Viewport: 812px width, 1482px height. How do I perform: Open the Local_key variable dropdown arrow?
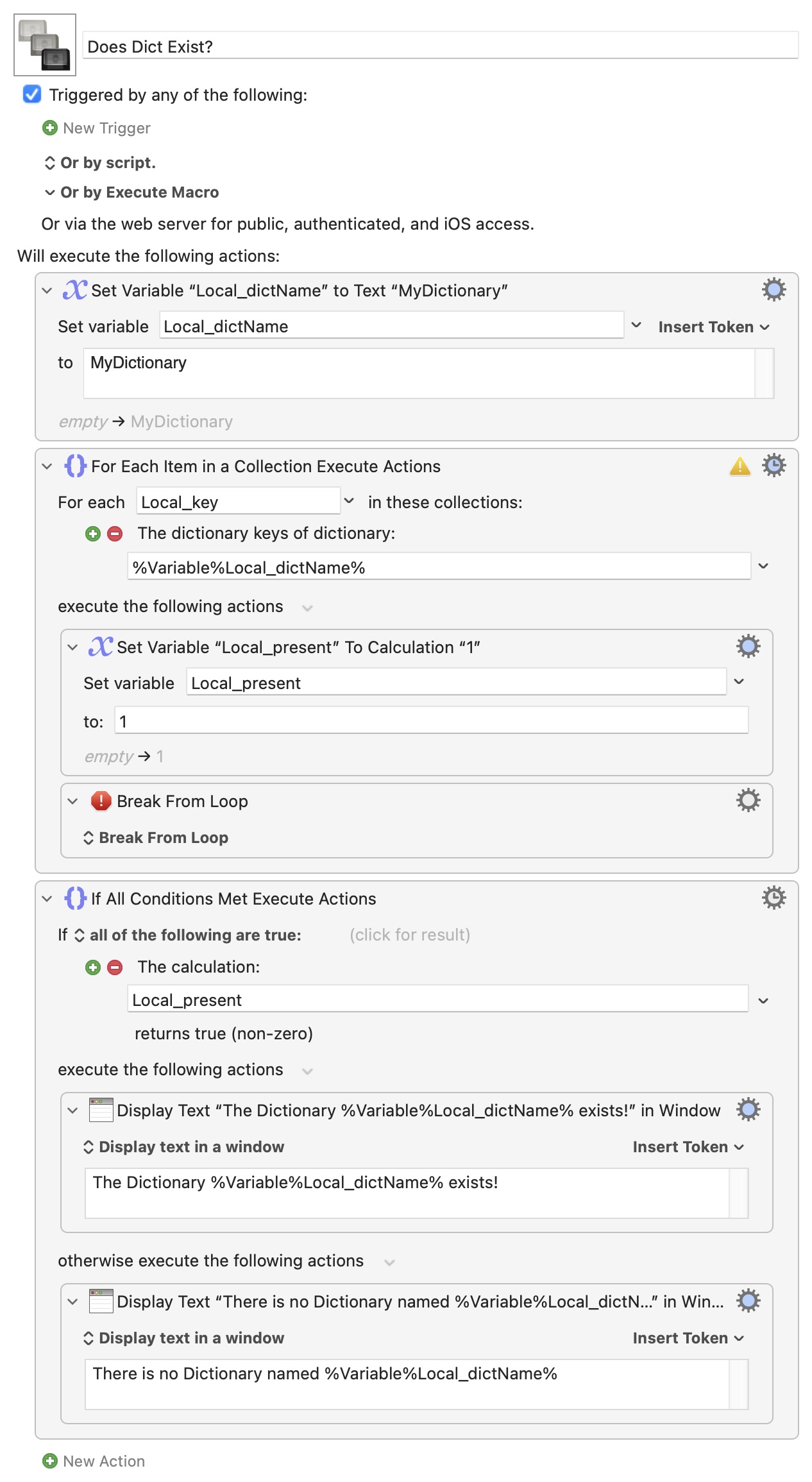coord(349,501)
